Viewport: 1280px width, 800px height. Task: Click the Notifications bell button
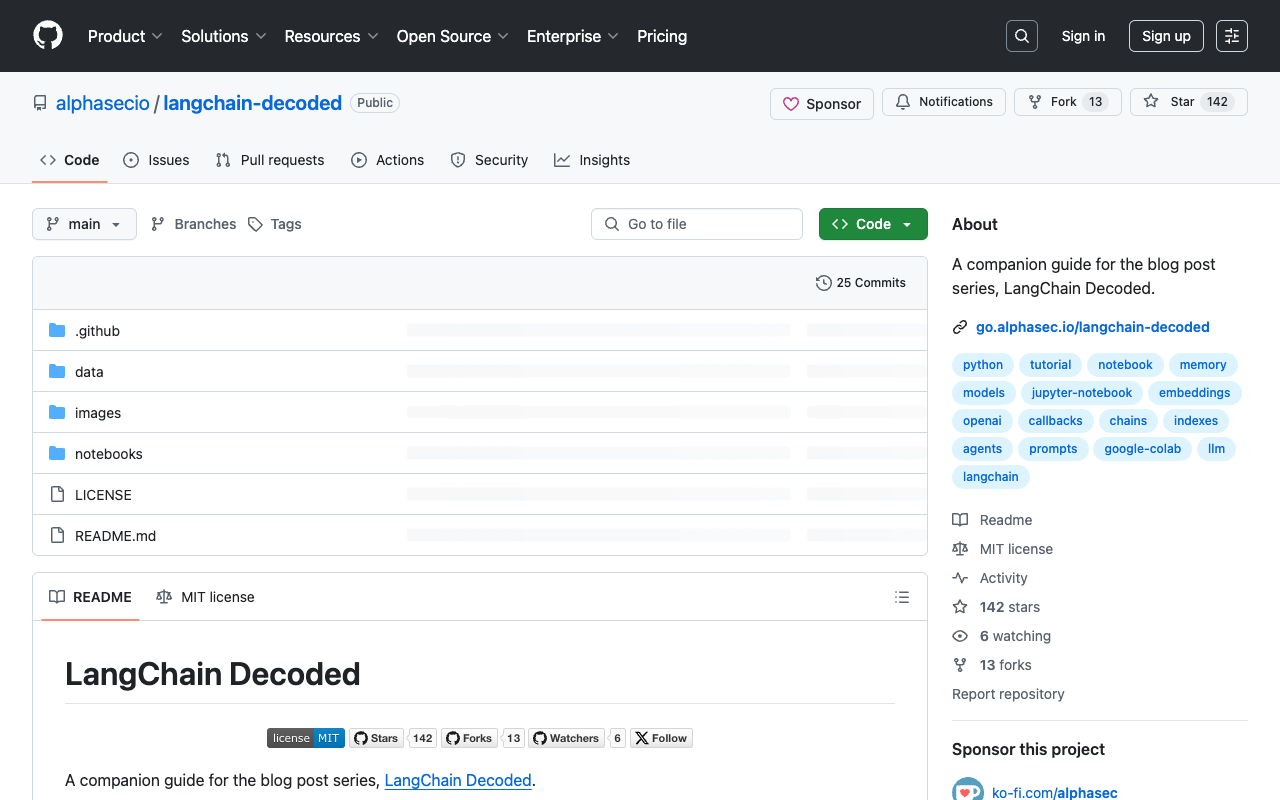pos(944,102)
